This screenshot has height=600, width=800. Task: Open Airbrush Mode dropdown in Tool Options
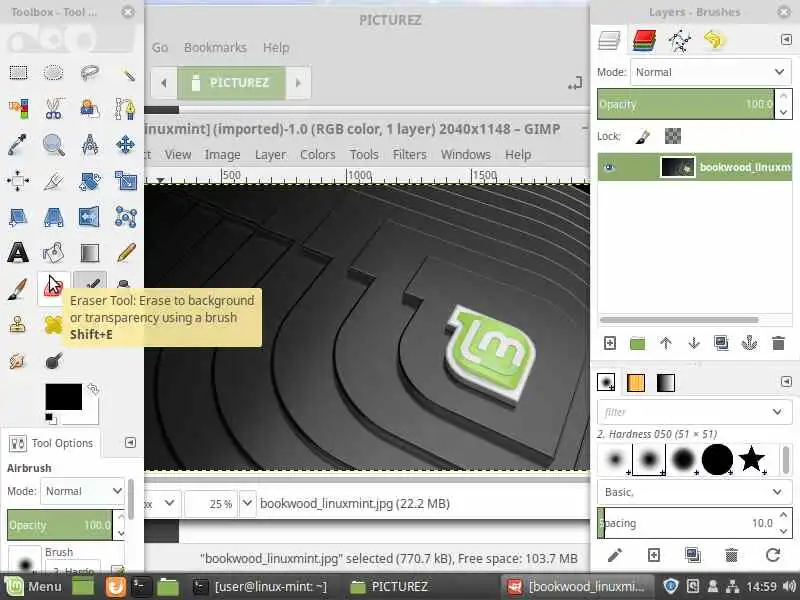(82, 491)
